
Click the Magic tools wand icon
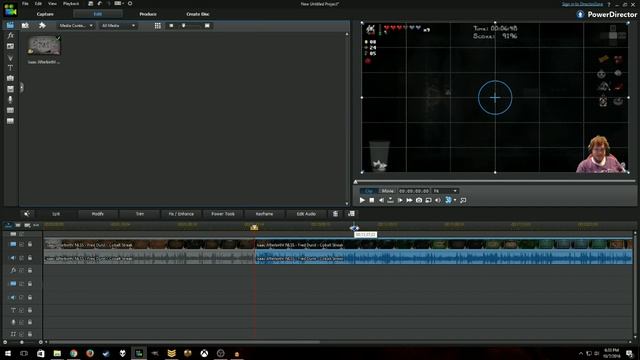pos(27,213)
